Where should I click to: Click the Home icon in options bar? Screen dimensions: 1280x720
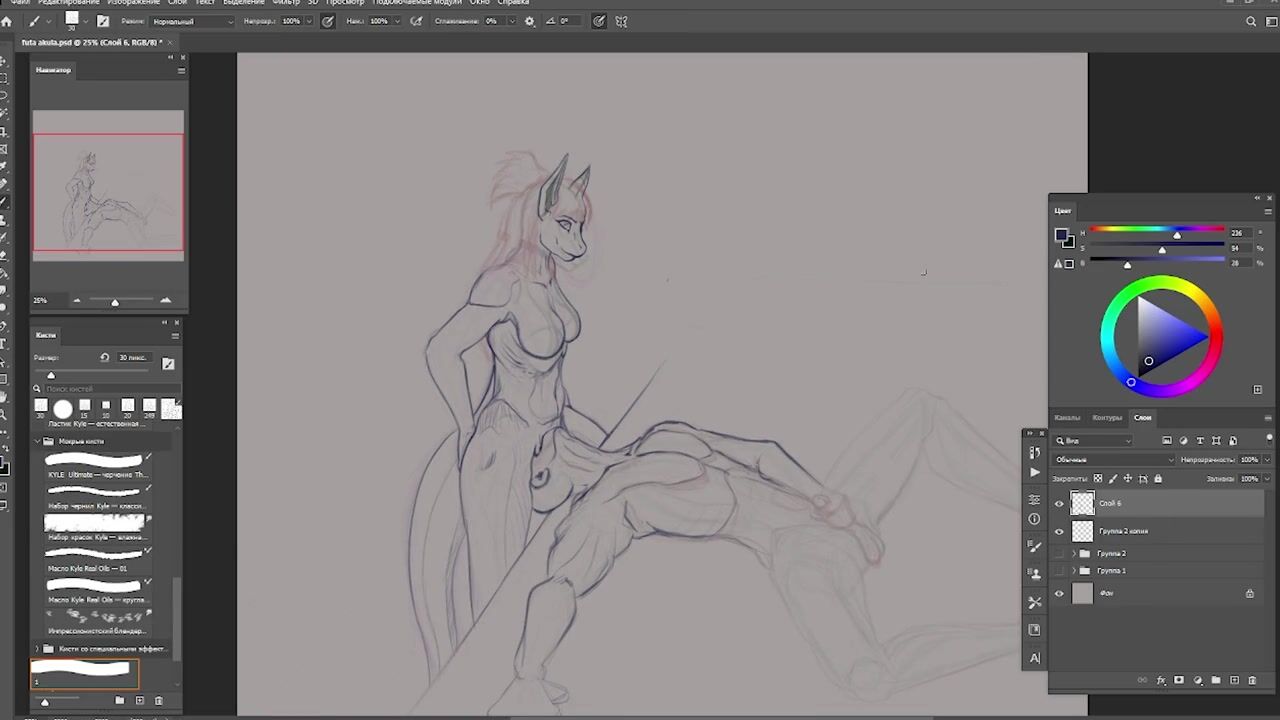pos(7,21)
